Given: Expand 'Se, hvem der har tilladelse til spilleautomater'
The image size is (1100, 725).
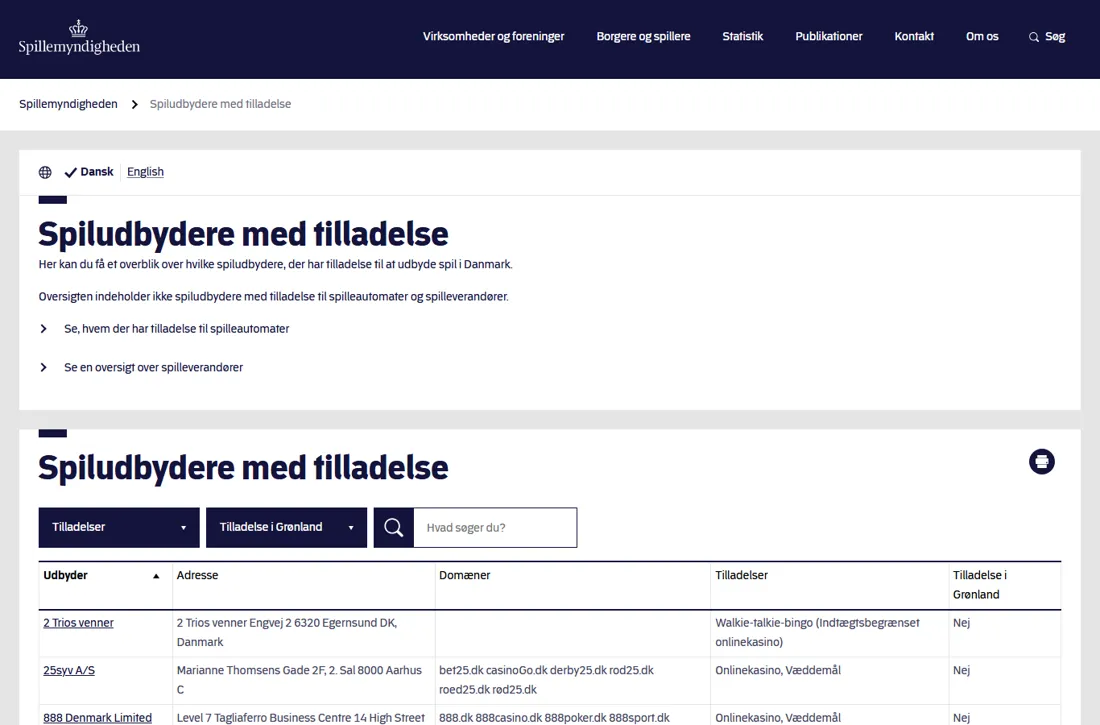Looking at the screenshot, I should click(x=176, y=328).
